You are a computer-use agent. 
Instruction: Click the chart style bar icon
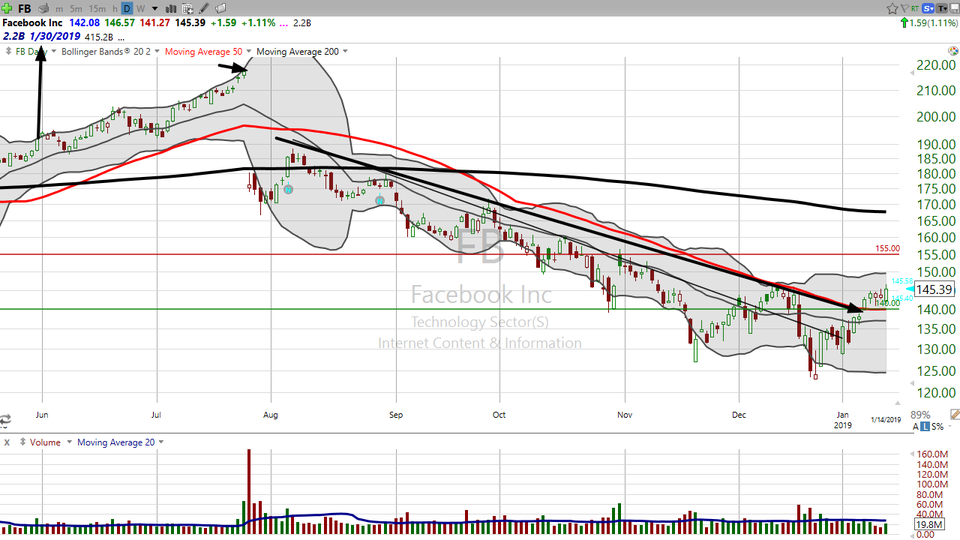click(171, 9)
